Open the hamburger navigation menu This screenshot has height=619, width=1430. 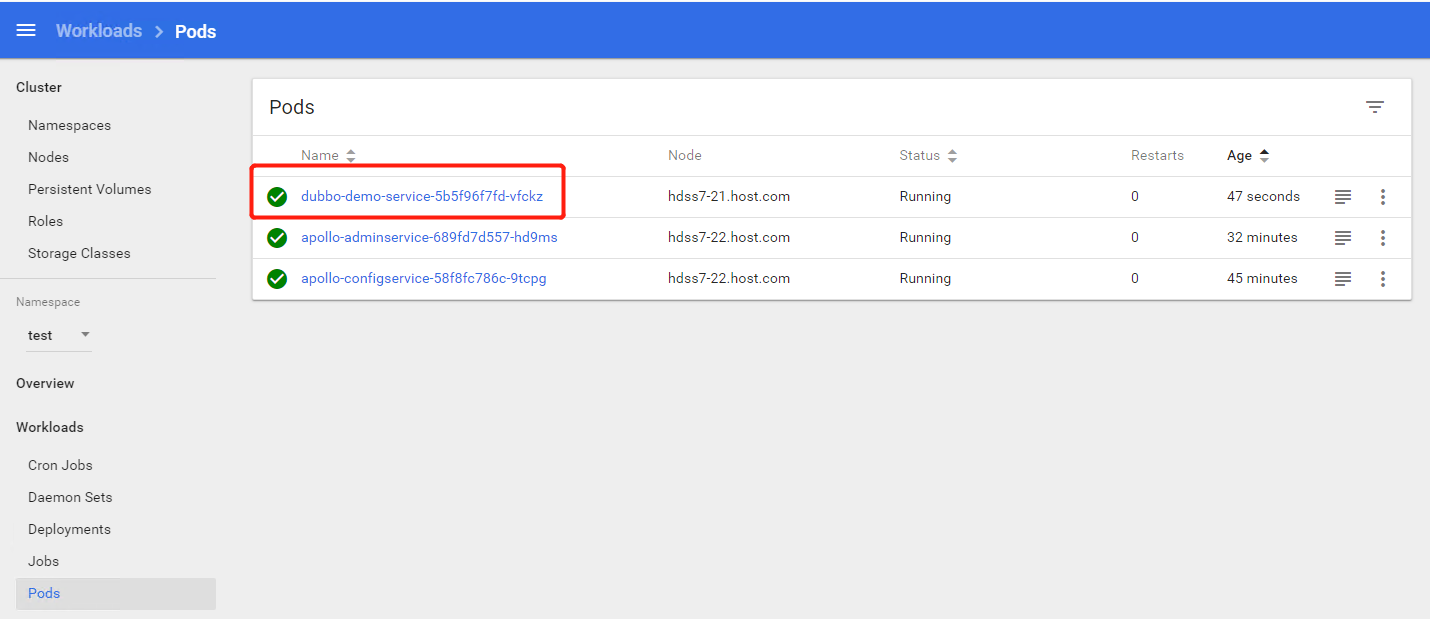26,30
